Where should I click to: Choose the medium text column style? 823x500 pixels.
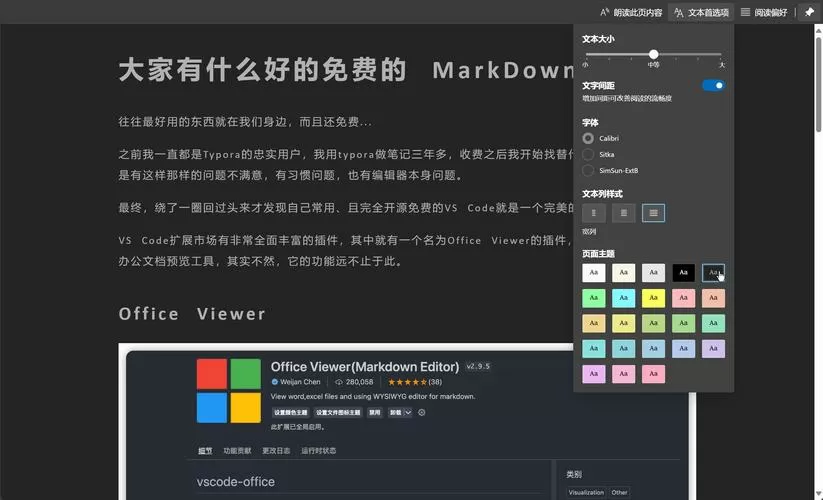pyautogui.click(x=624, y=213)
